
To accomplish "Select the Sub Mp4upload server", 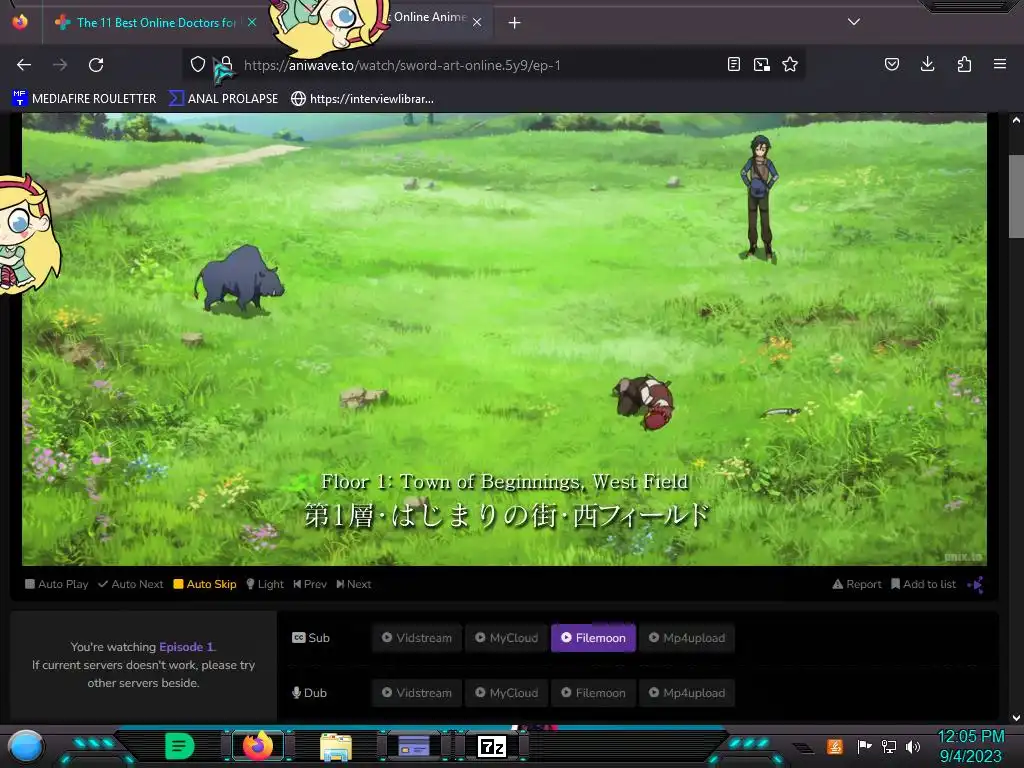I will (687, 638).
